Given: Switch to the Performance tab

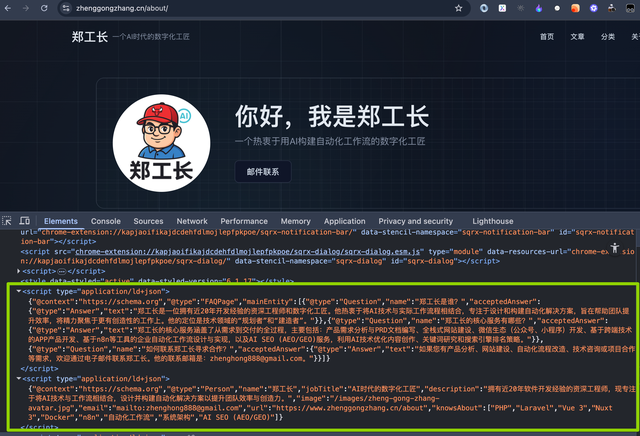Looking at the screenshot, I should 244,221.
